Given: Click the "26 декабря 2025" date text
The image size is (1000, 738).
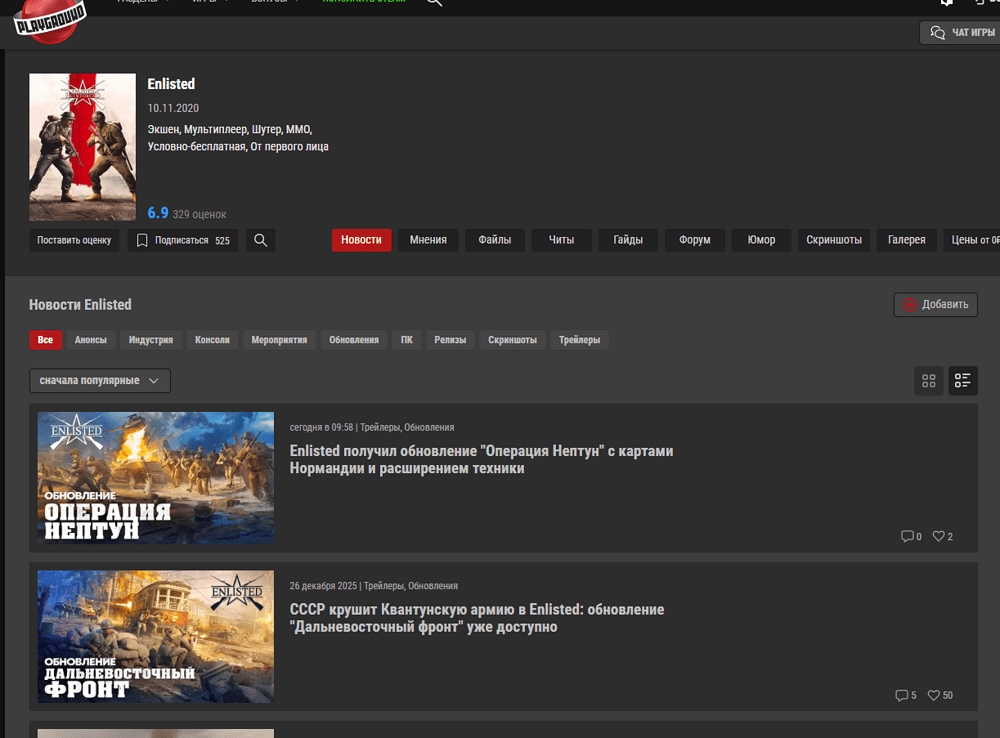Looking at the screenshot, I should pos(323,586).
